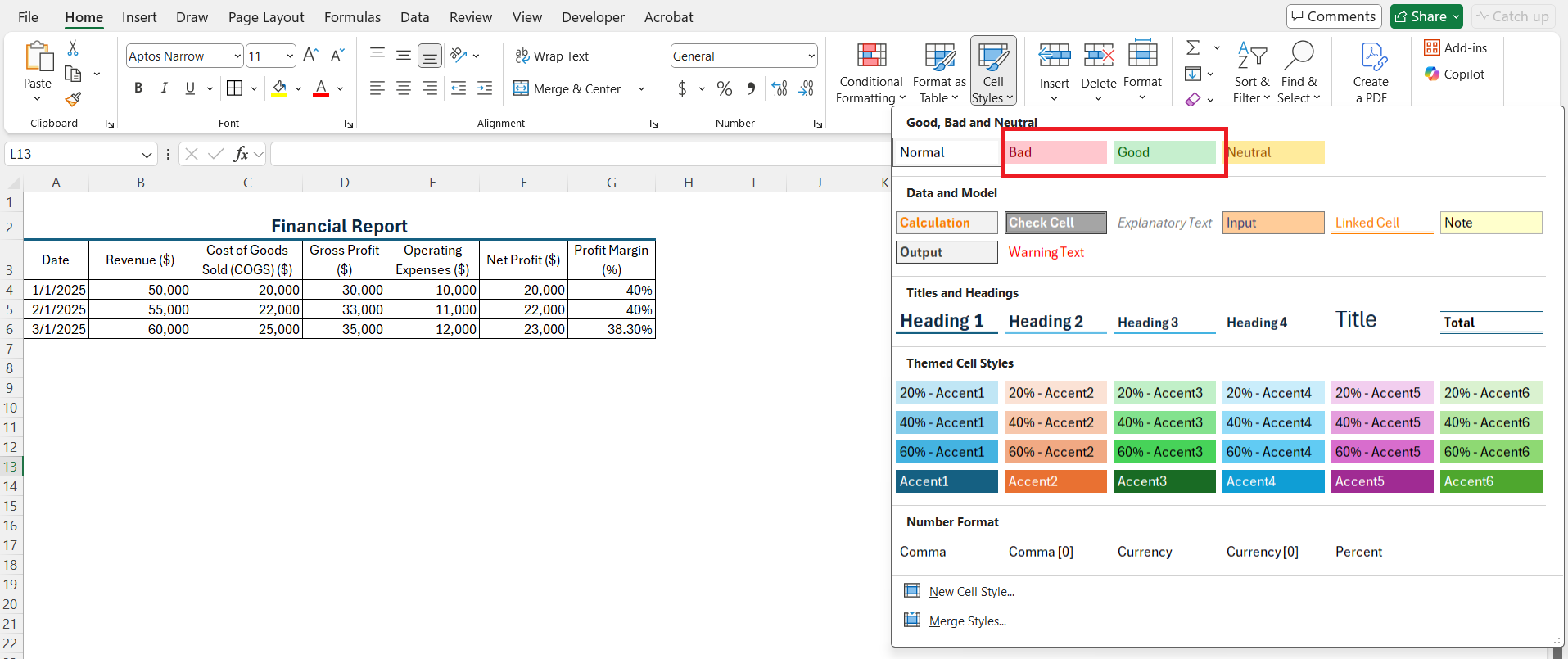Open the Clipboard dialog launcher
This screenshot has height=659, width=1568.
(110, 124)
